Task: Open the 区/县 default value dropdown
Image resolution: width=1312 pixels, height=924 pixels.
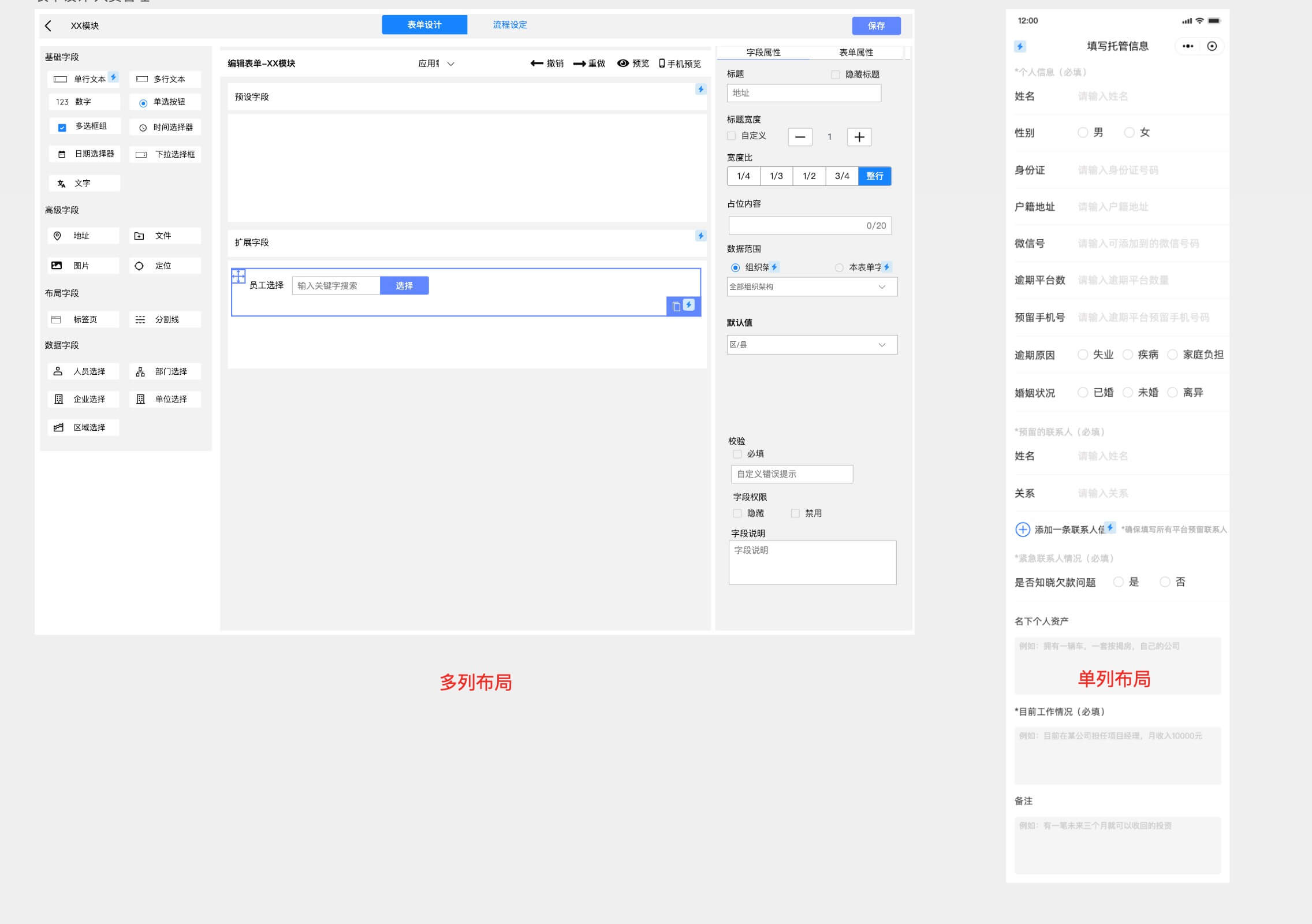Action: click(x=812, y=345)
